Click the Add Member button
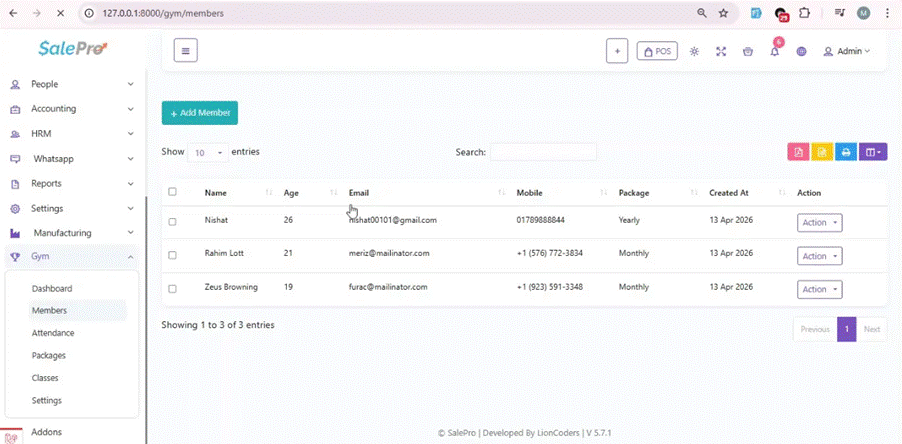The image size is (902, 444). [200, 113]
